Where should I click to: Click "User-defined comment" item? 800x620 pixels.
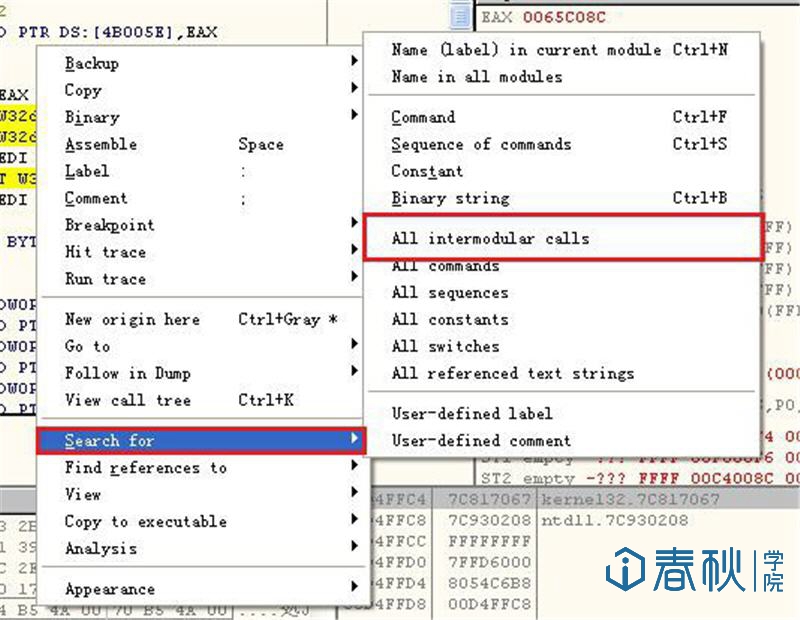tap(481, 440)
